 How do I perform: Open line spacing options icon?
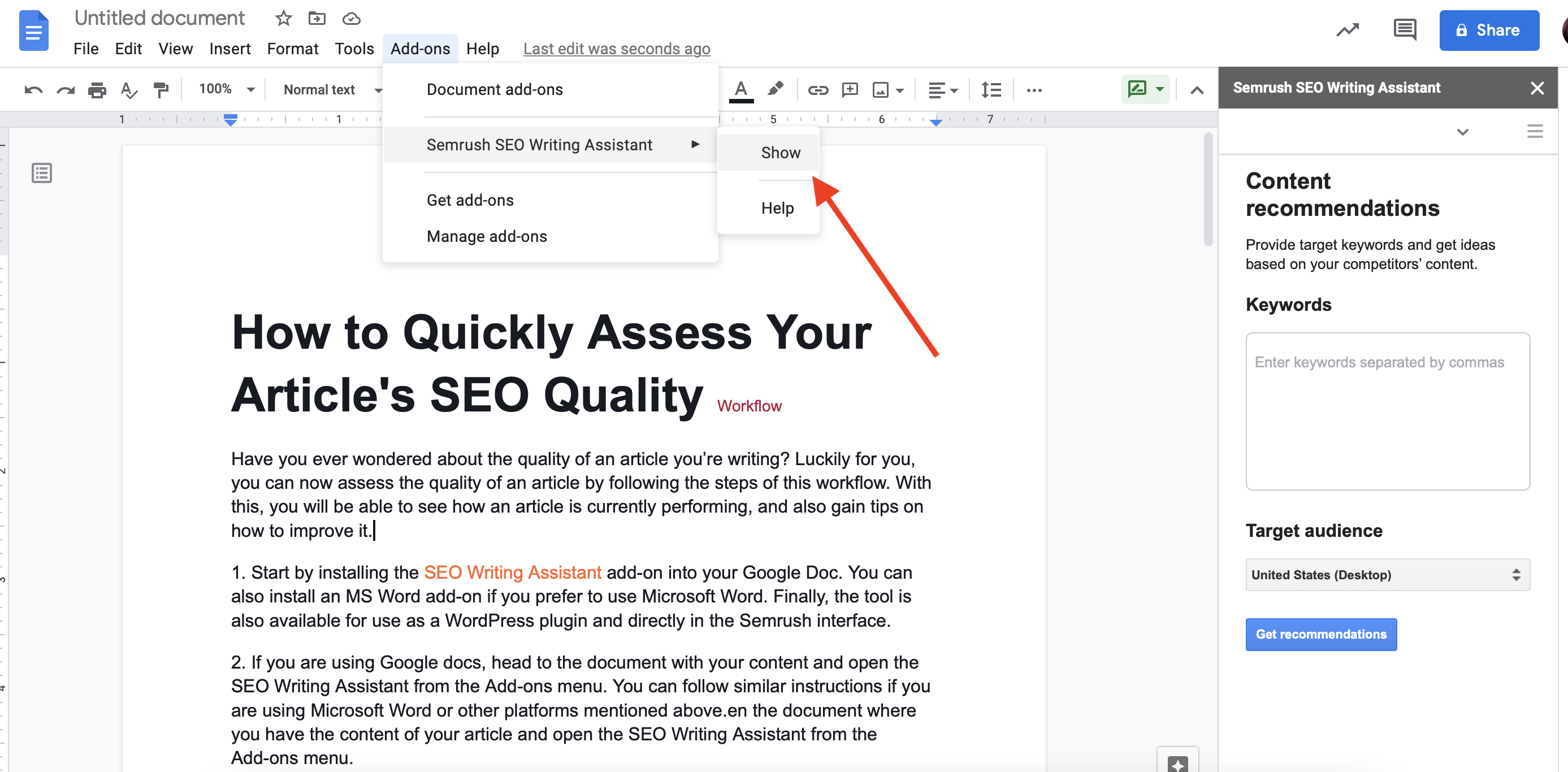tap(991, 90)
